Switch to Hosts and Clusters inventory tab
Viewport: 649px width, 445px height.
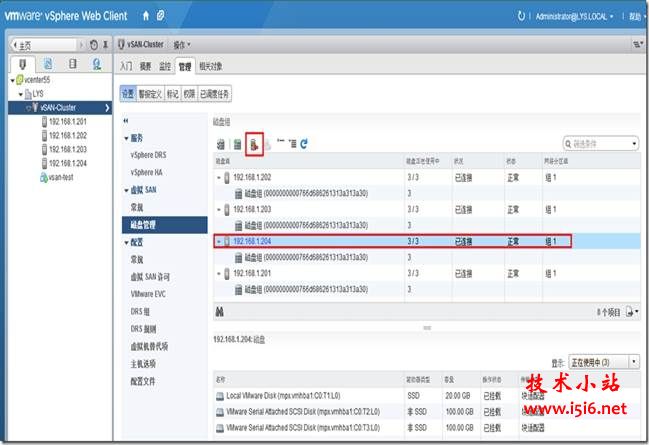pyautogui.click(x=22, y=64)
